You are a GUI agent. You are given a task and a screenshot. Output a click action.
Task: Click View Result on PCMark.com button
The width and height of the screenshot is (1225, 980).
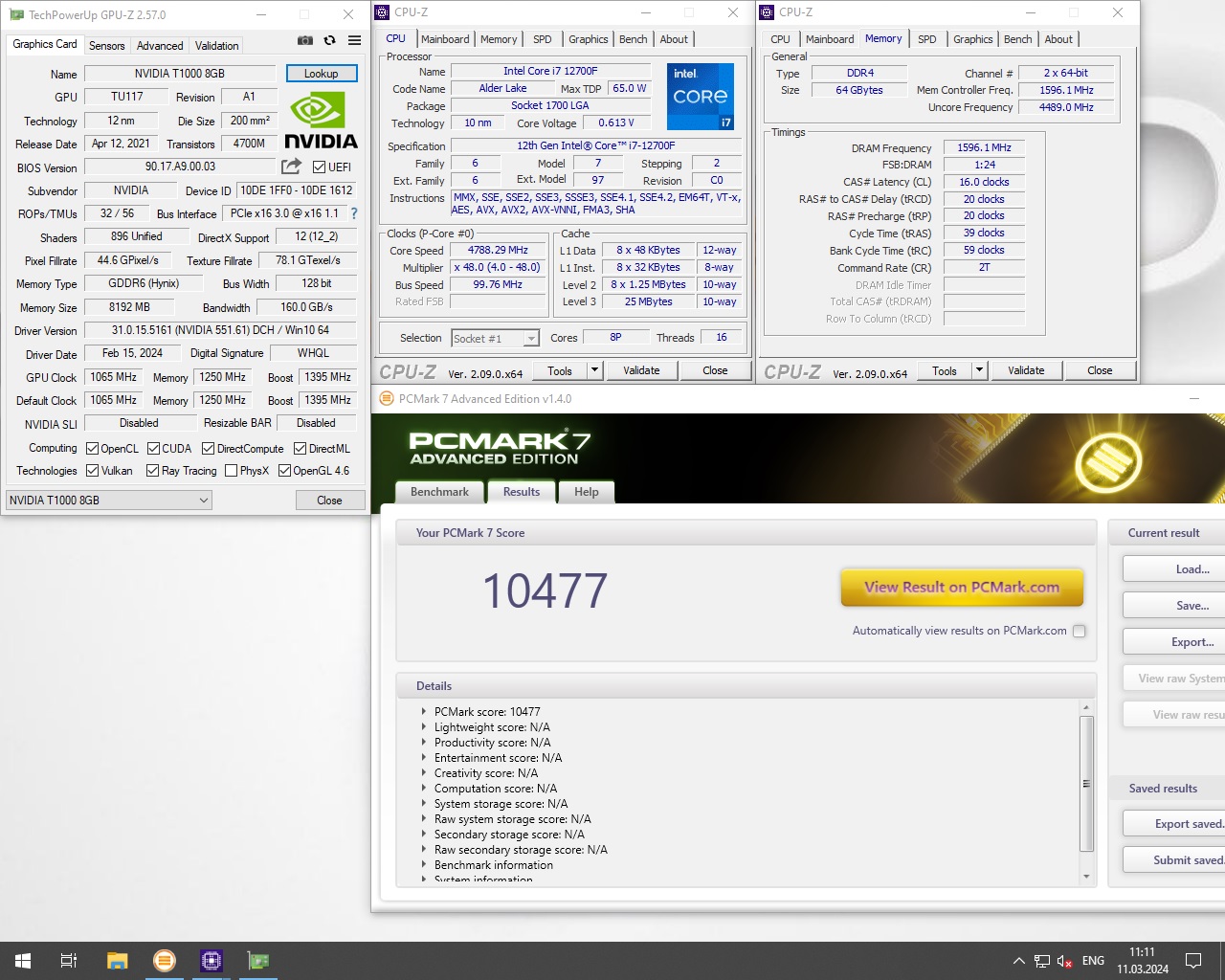(962, 588)
